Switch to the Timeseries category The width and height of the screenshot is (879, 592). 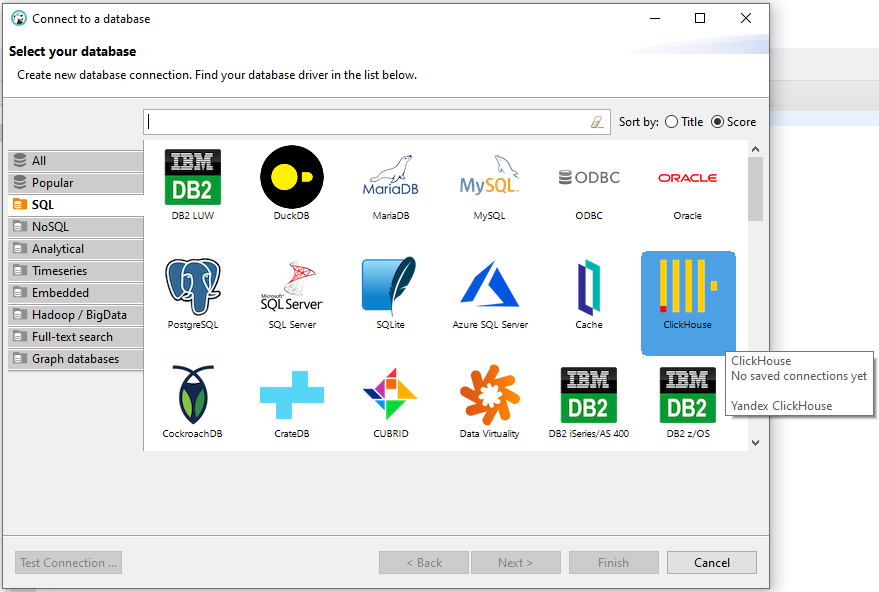76,271
